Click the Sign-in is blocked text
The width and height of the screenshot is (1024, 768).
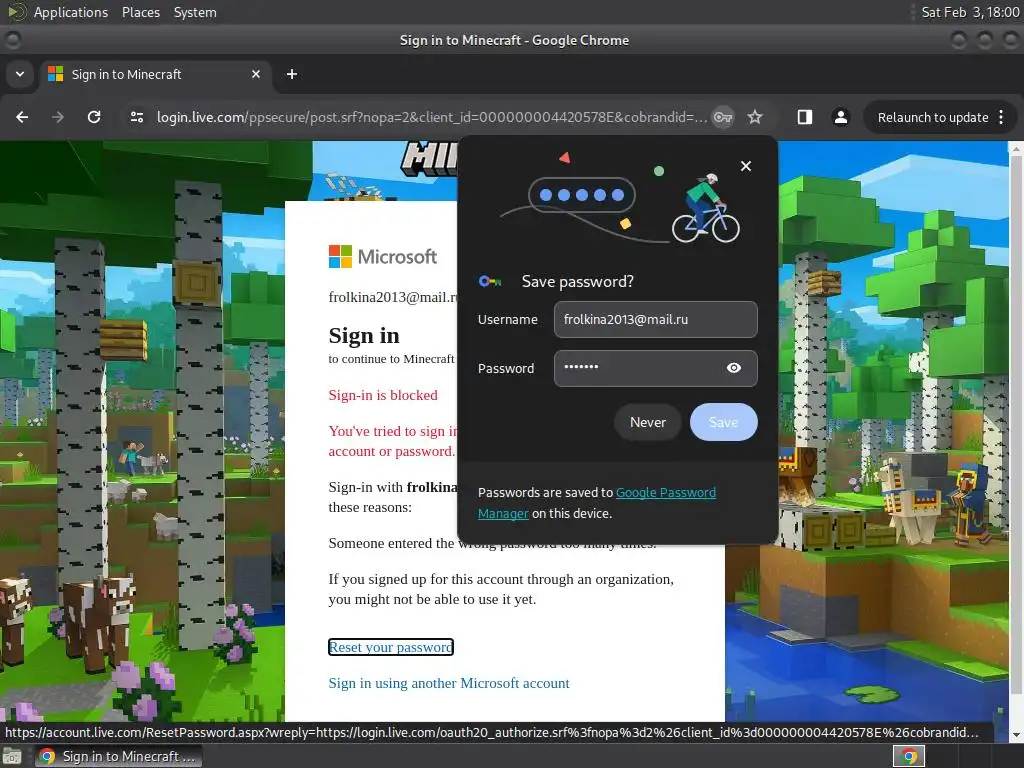(383, 395)
